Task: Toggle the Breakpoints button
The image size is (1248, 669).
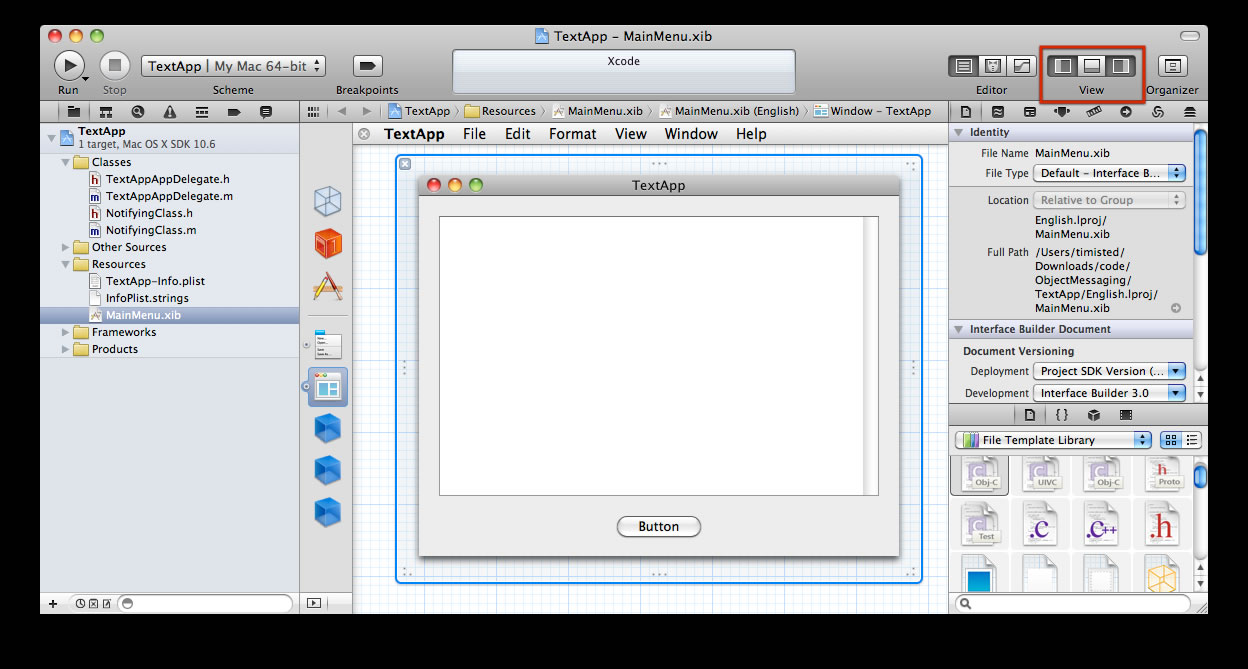Action: tap(367, 66)
